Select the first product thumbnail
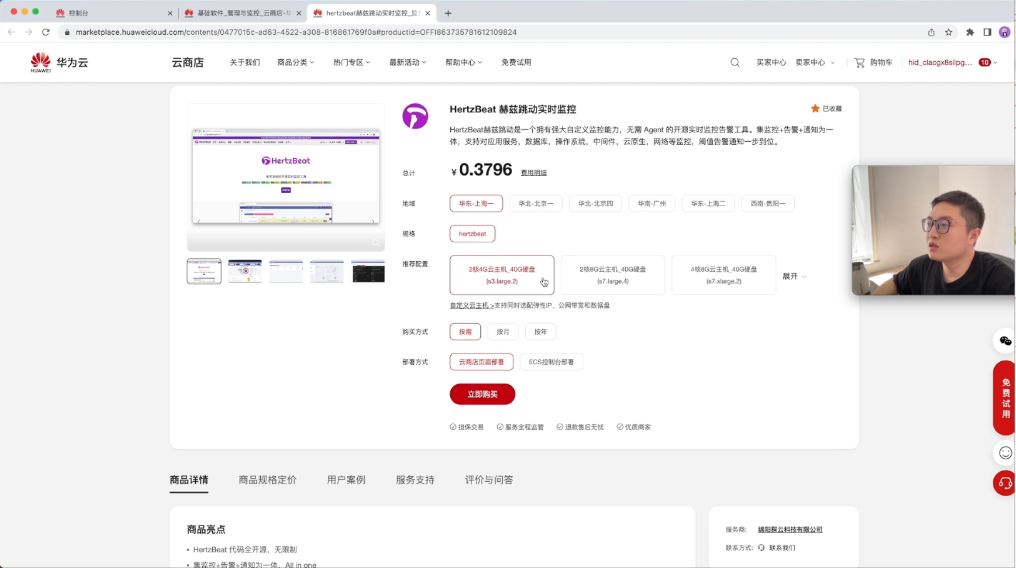Image resolution: width=1016 pixels, height=568 pixels. (204, 271)
